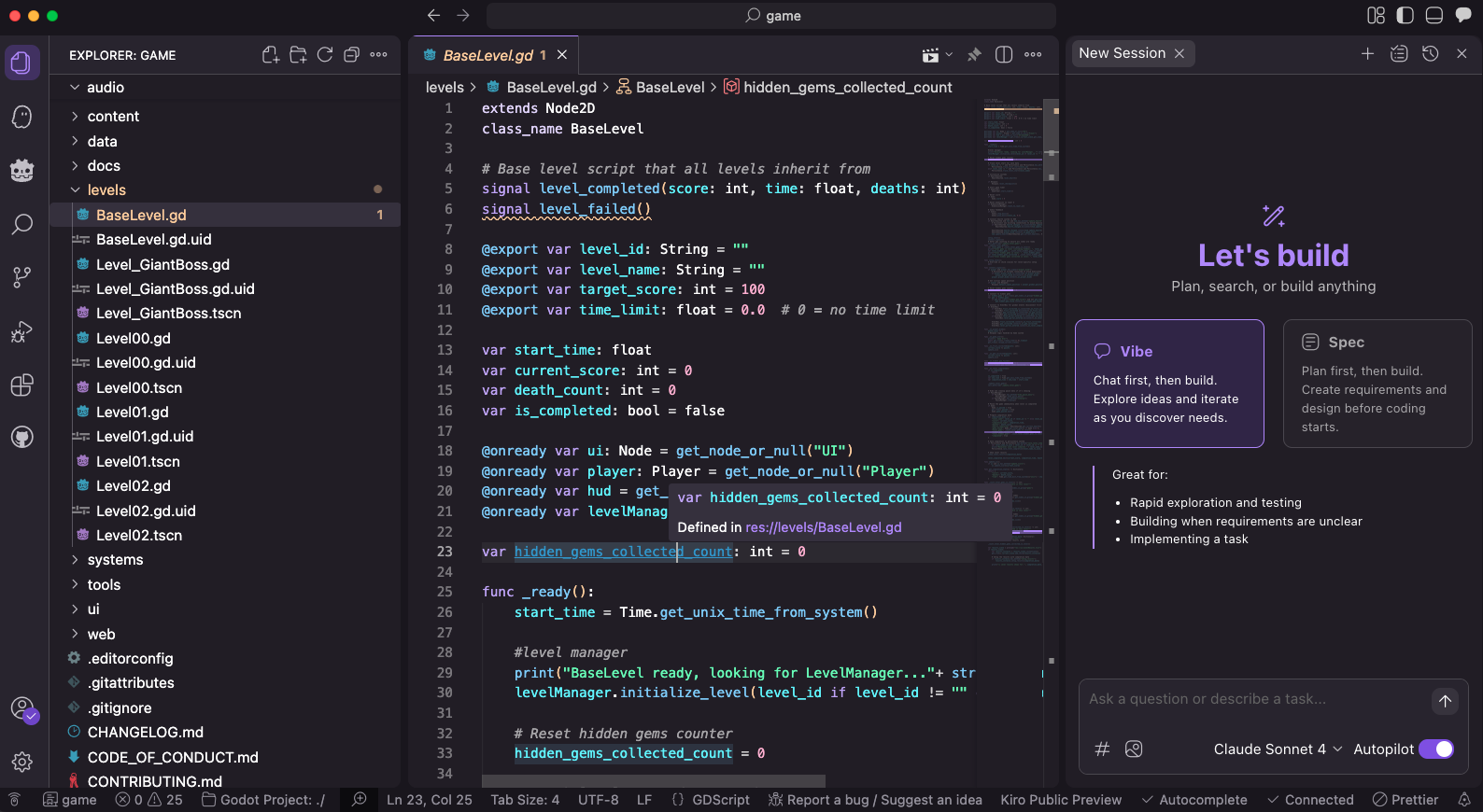Click the command center search box
The image size is (1483, 812).
tap(771, 16)
